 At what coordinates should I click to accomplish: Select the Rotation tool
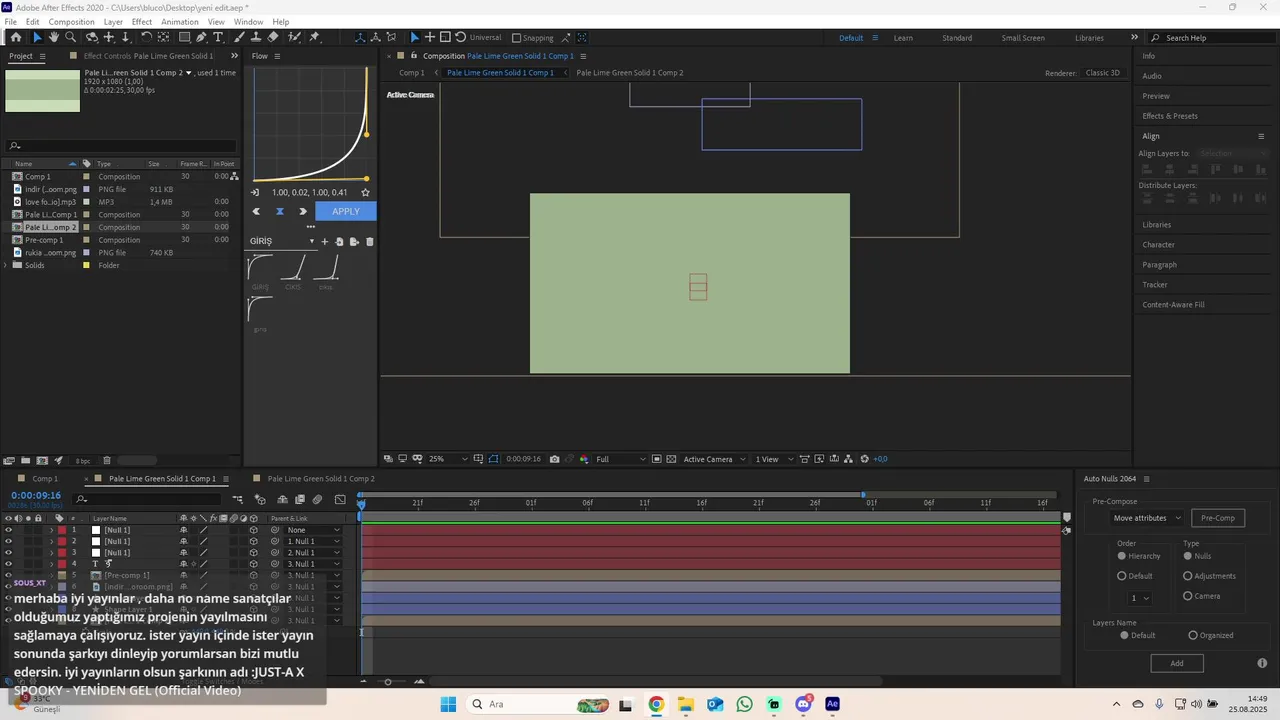coord(146,37)
